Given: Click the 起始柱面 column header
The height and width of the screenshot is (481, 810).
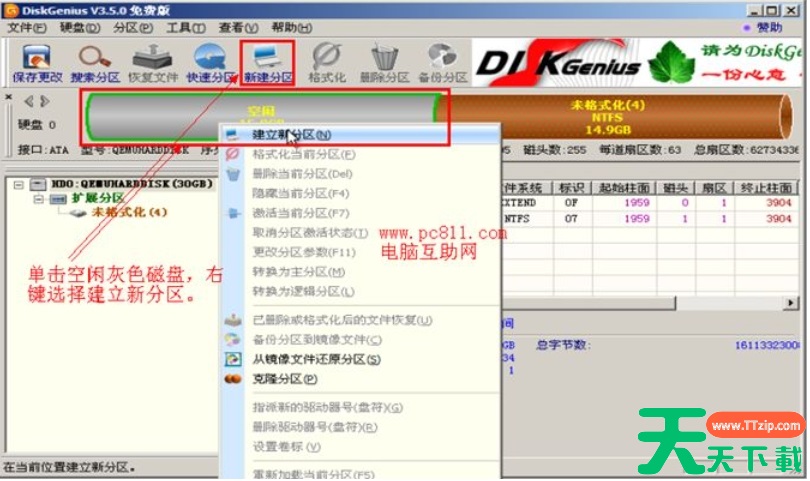Looking at the screenshot, I should coord(624,188).
